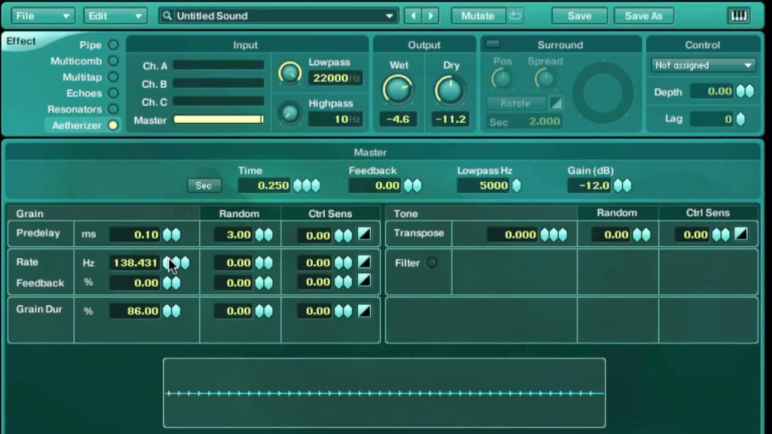
Task: Select the Resonators effect radio button
Action: click(x=113, y=109)
